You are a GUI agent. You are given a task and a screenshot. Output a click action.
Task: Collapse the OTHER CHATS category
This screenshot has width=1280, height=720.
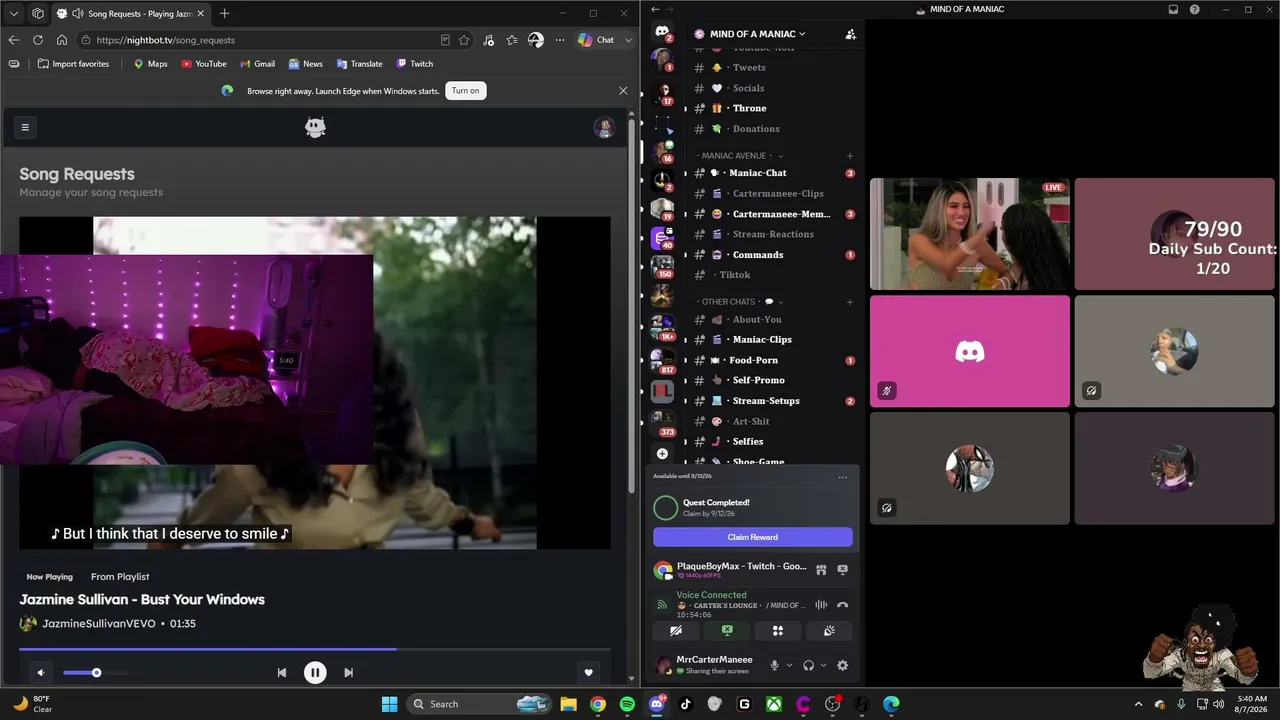[740, 302]
